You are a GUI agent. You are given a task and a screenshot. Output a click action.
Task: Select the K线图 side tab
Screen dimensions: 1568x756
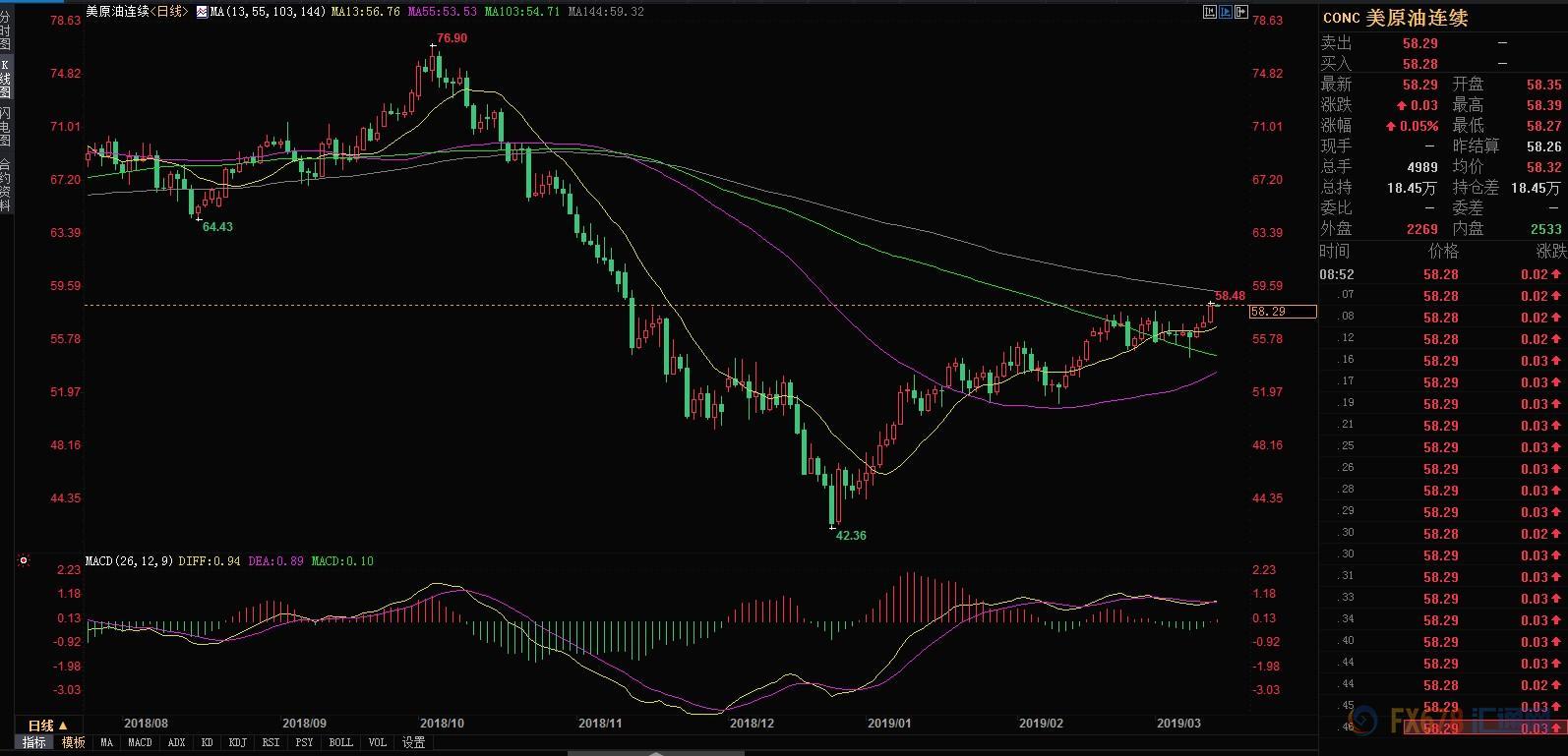[6, 79]
